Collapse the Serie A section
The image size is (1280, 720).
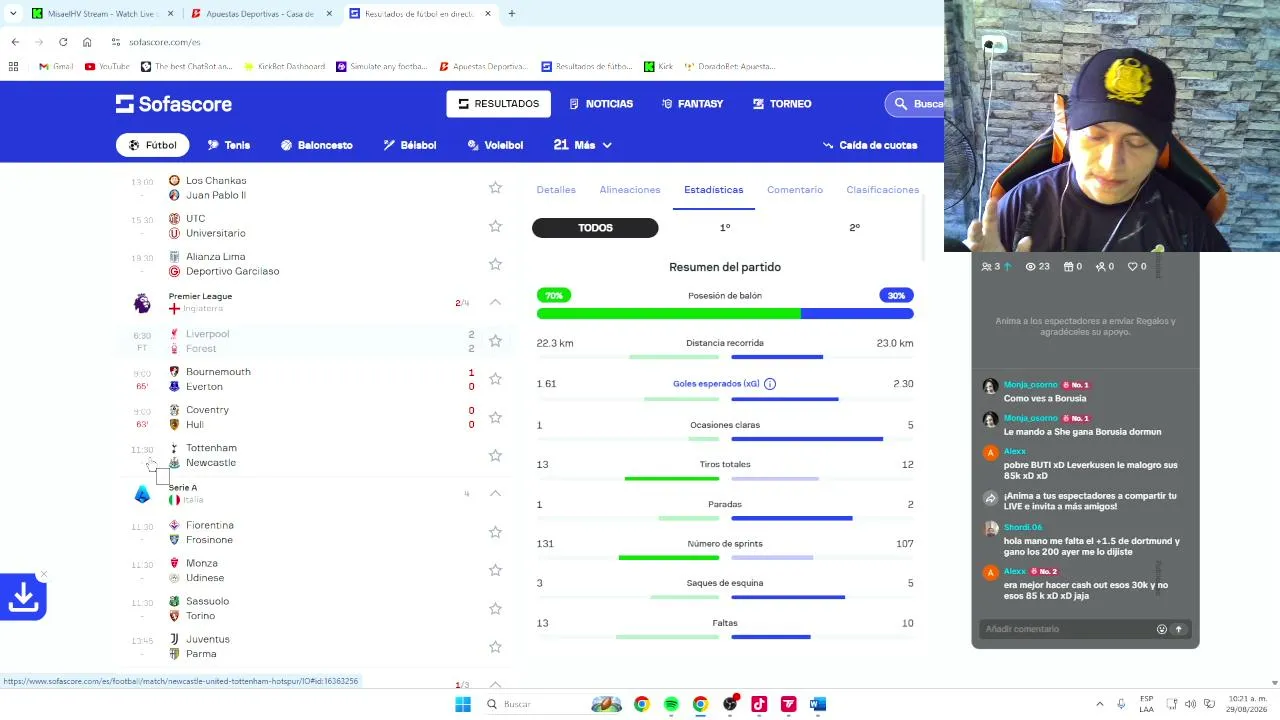tap(495, 493)
